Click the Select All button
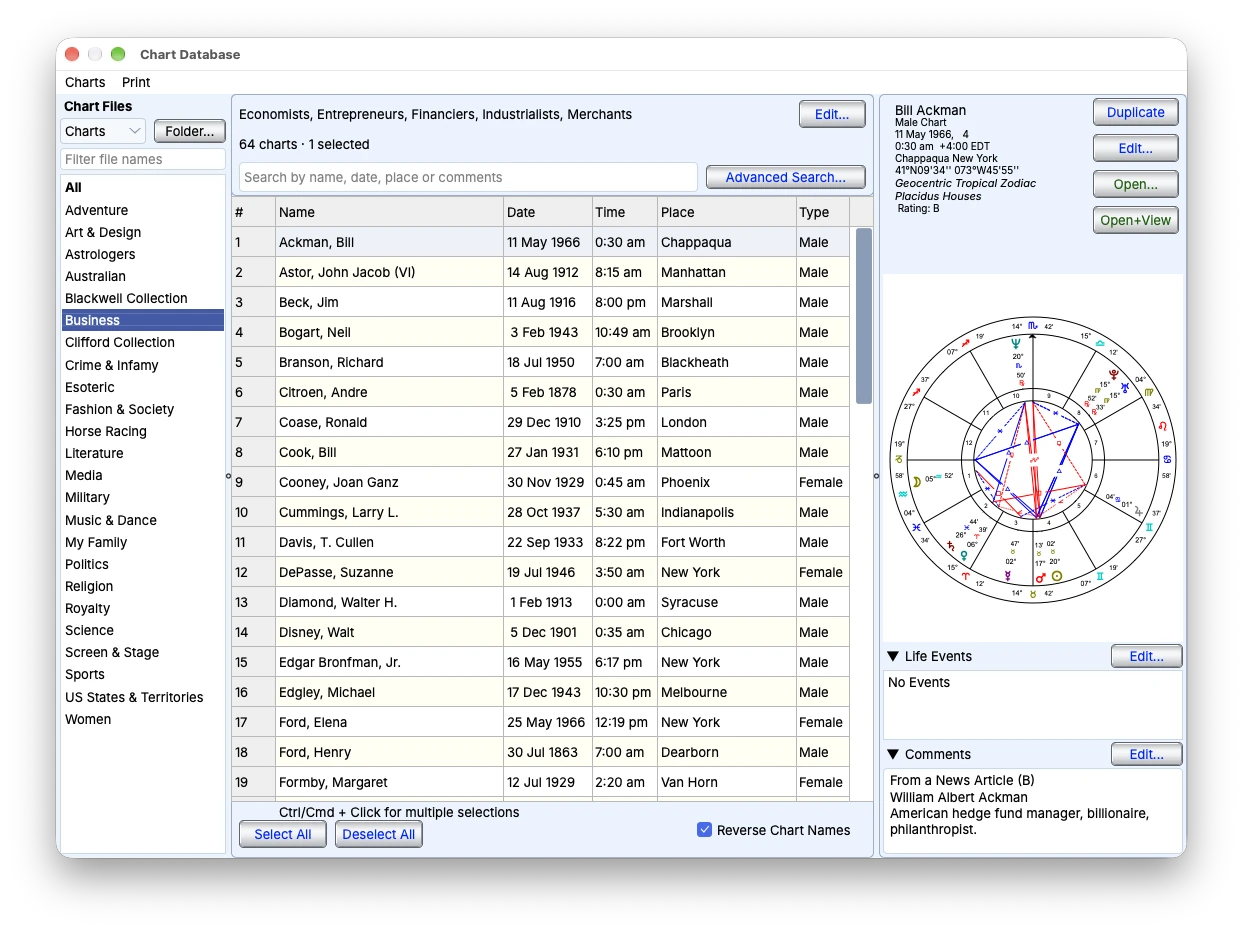This screenshot has height=932, width=1243. [x=283, y=834]
